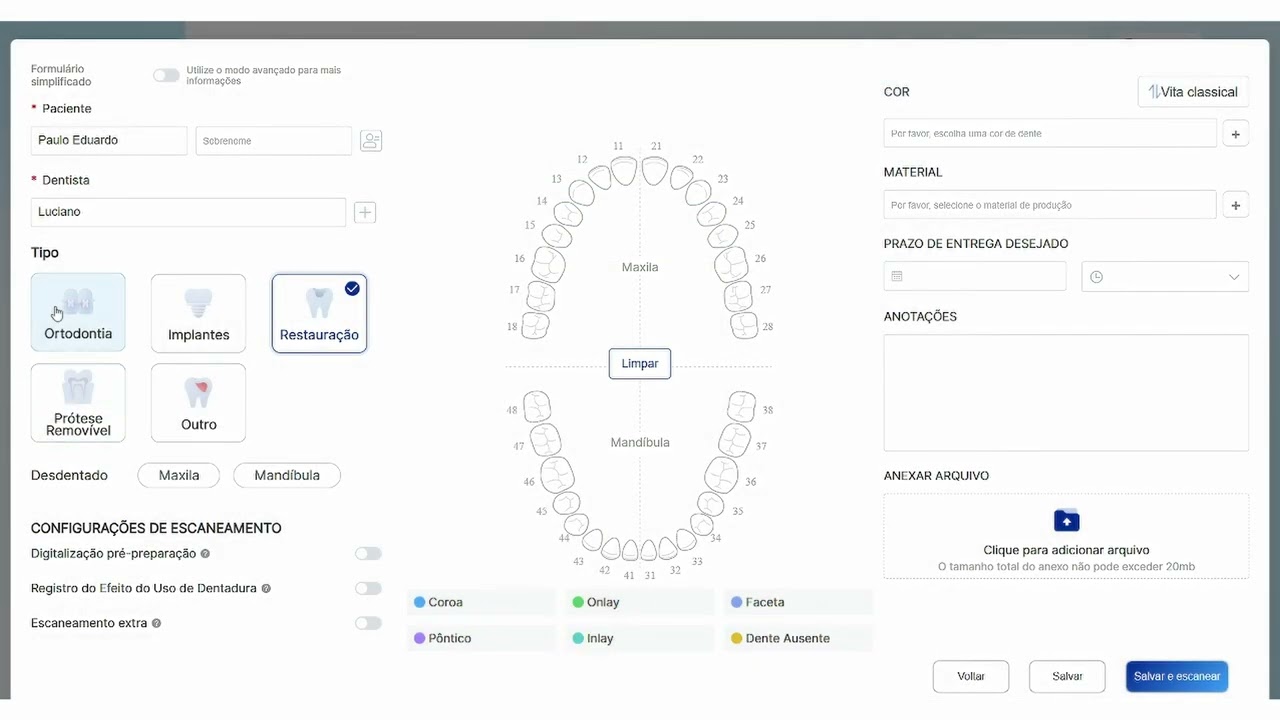Viewport: 1280px width, 720px height.
Task: Open patient list icon next to Sobrenome
Action: (x=371, y=141)
